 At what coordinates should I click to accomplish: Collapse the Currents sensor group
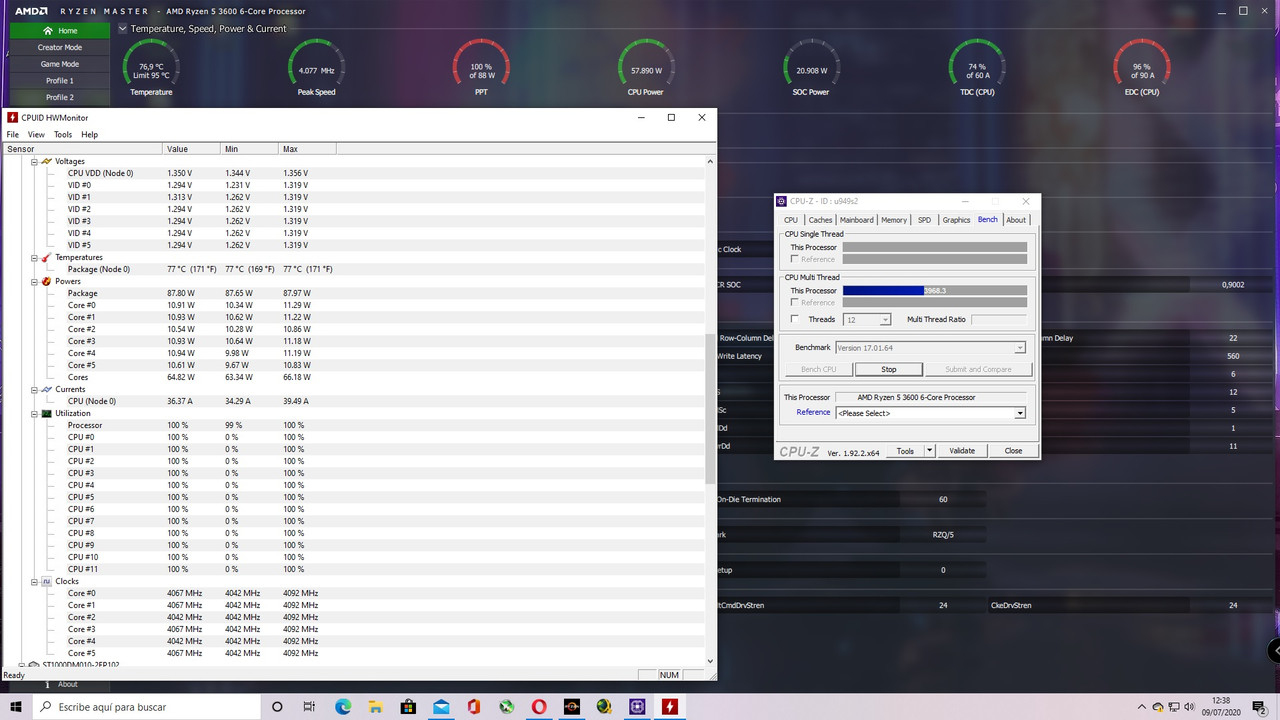35,389
